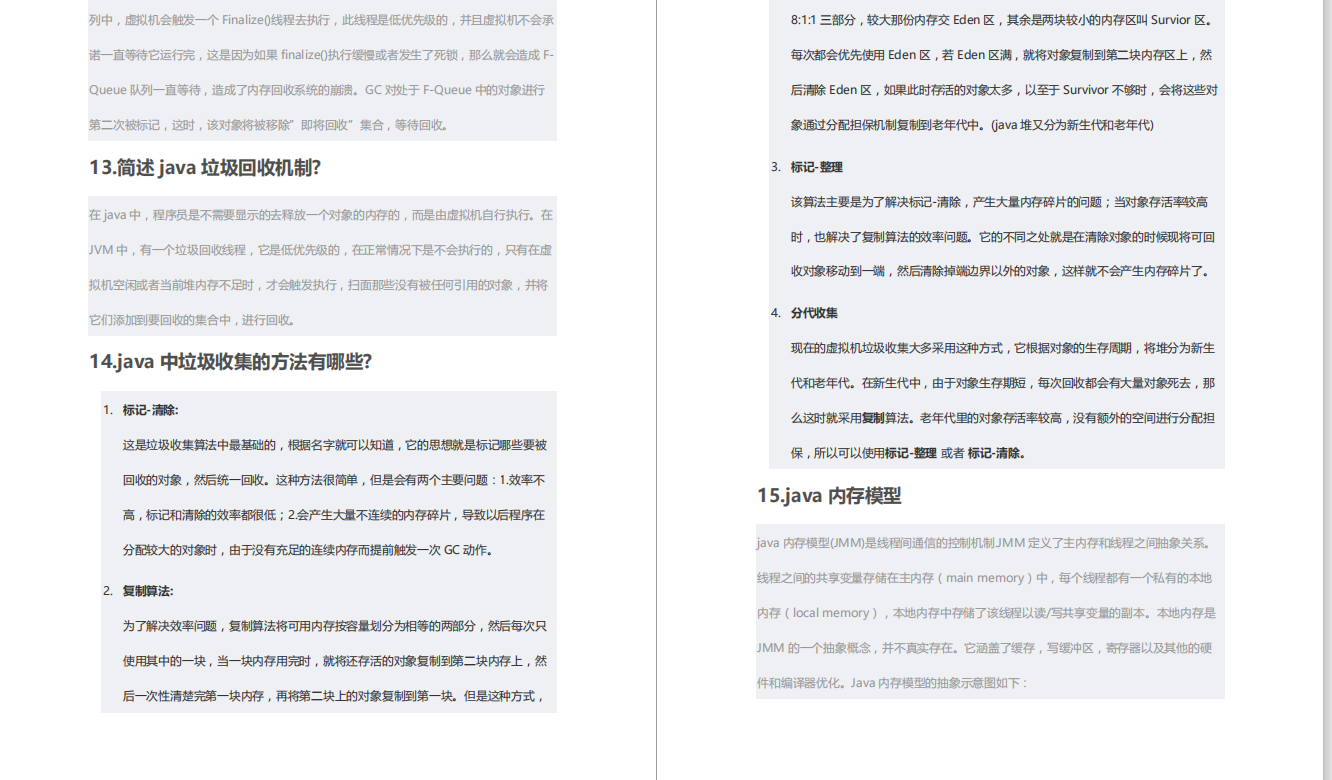The width and height of the screenshot is (1332, 780).
Task: Click line starting "这是垃圾收集算法中最基础的"
Action: (x=335, y=445)
